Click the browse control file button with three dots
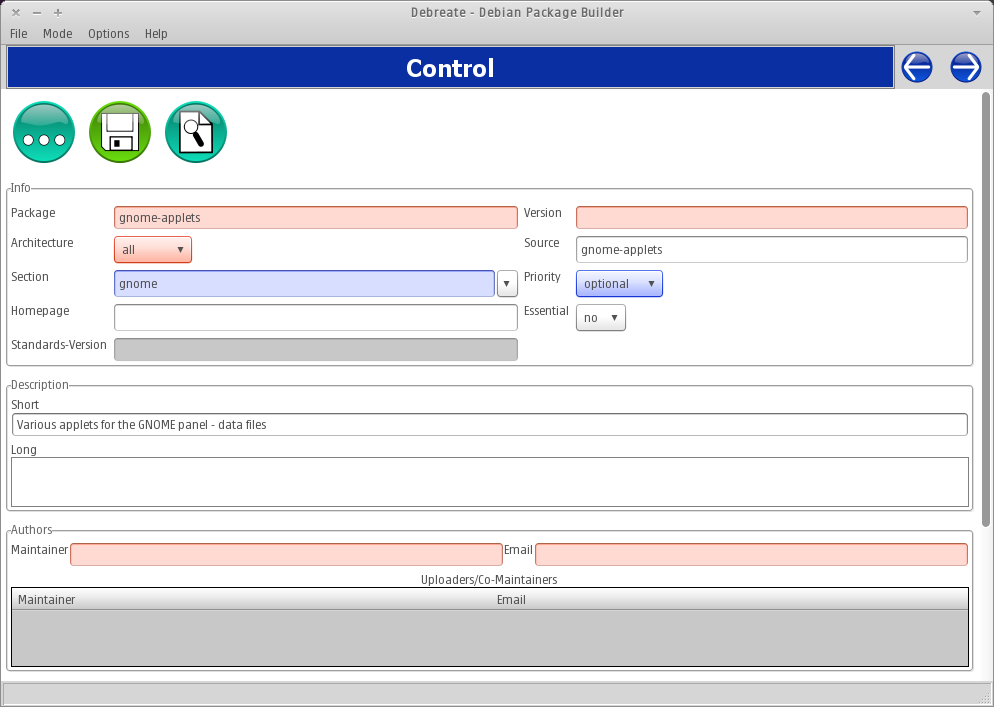The image size is (994, 707). (44, 132)
